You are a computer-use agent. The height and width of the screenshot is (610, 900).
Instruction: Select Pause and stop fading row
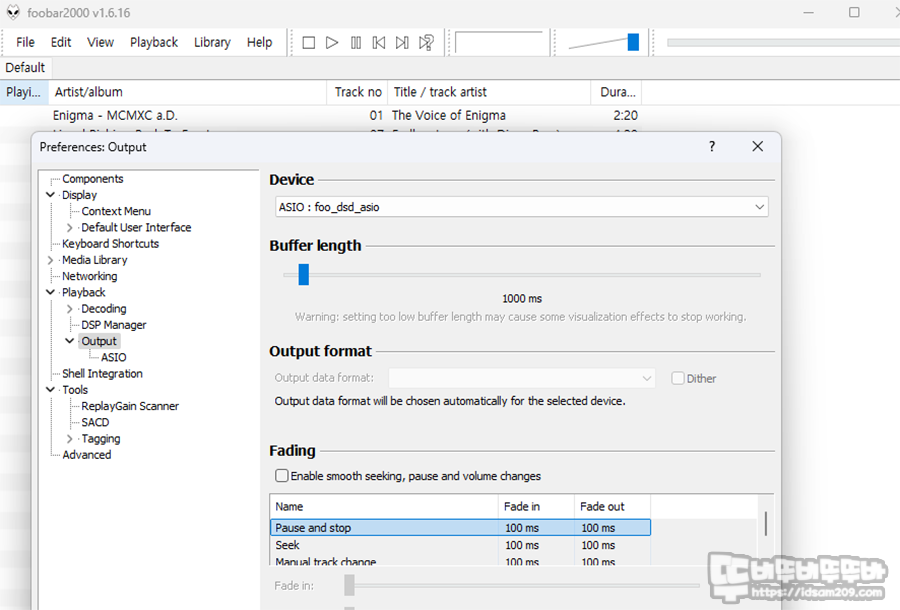point(460,527)
